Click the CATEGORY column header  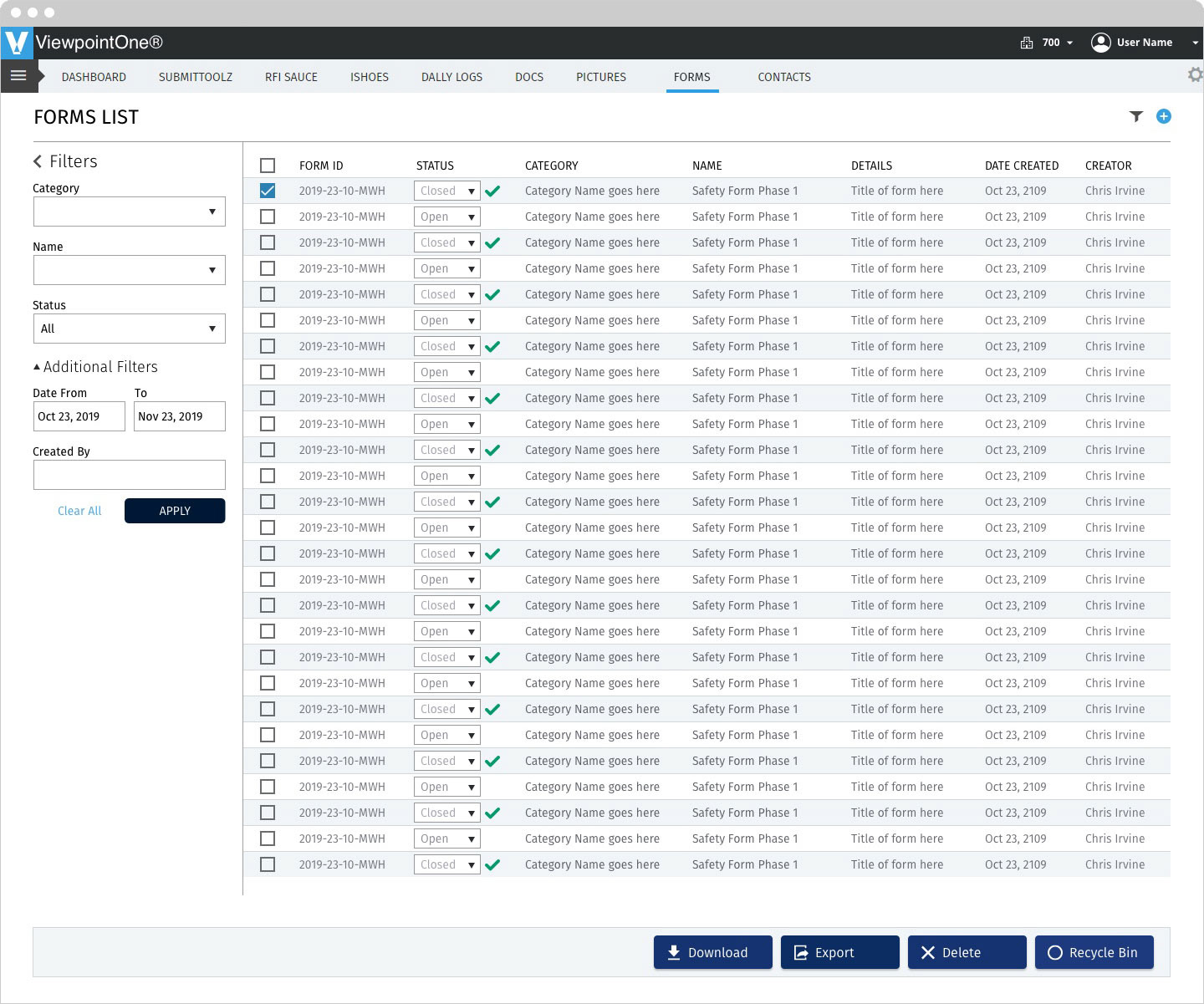coord(552,166)
